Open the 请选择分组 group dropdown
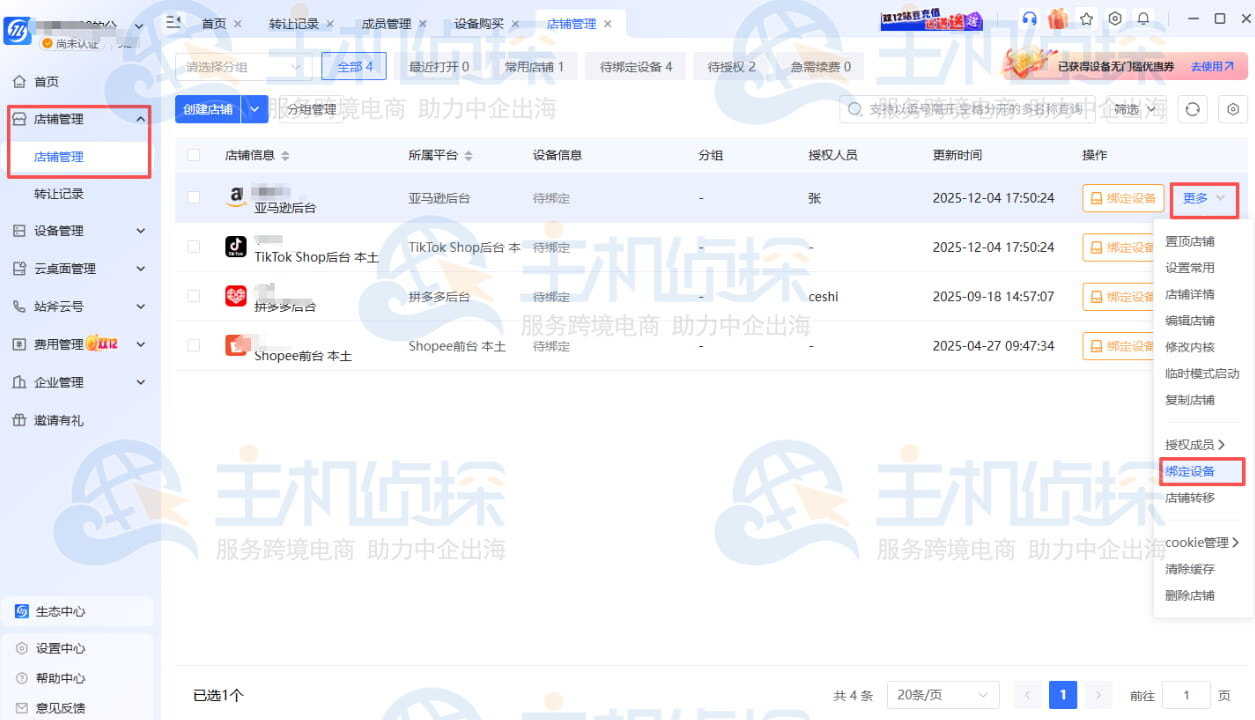Viewport: 1255px width, 720px height. pyautogui.click(x=243, y=66)
